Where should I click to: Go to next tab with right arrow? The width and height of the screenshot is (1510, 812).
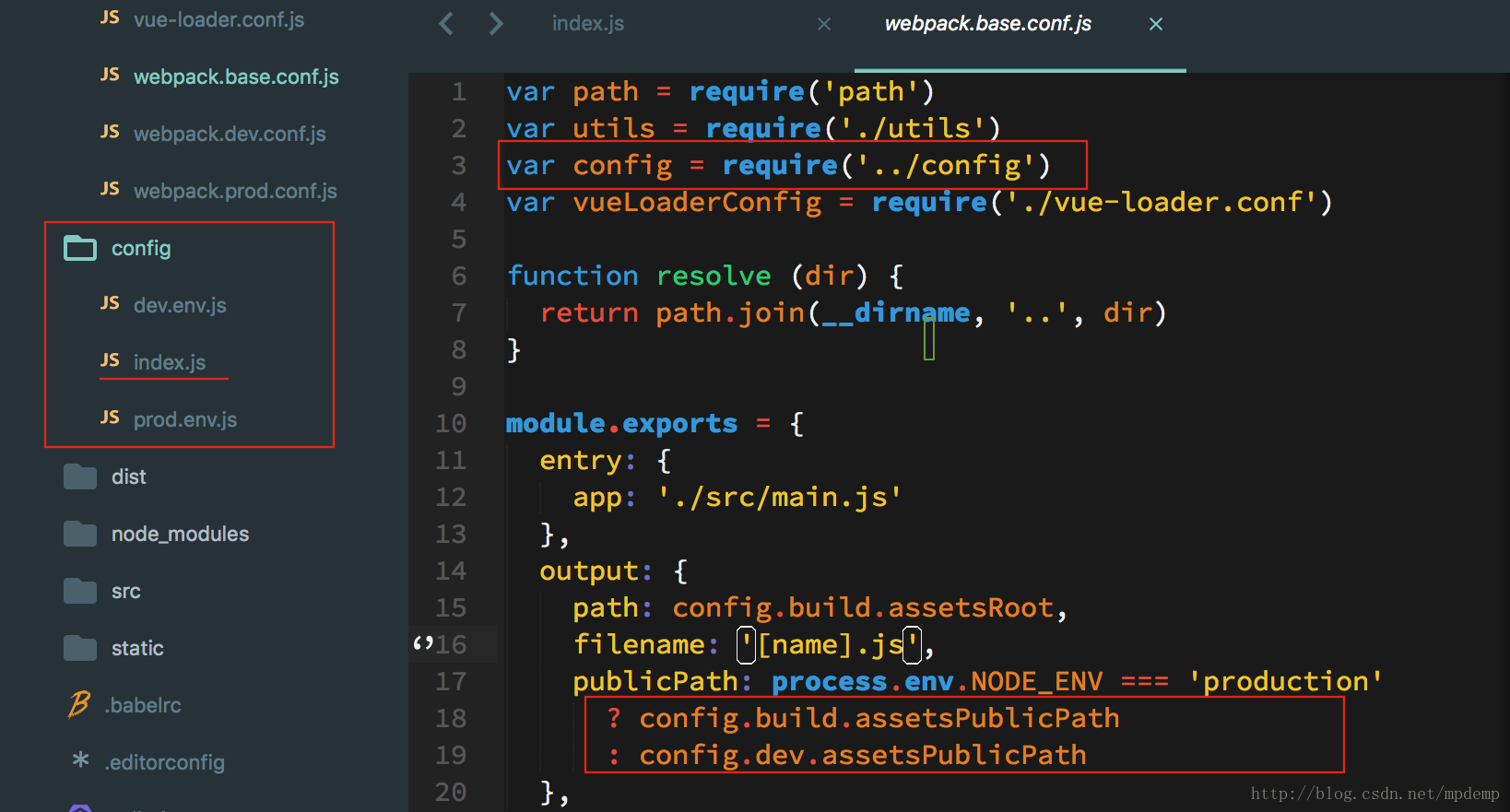point(496,23)
